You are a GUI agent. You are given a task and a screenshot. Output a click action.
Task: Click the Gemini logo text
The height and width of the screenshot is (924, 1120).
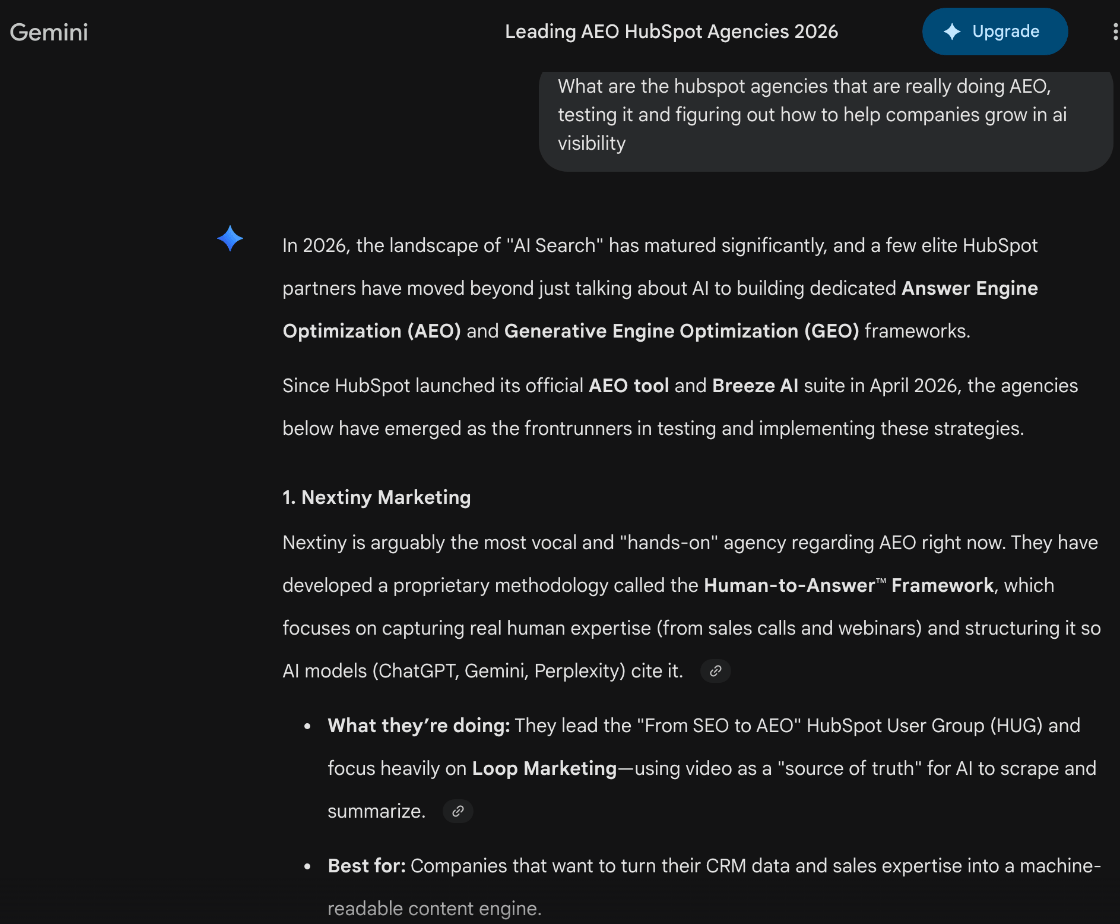49,32
